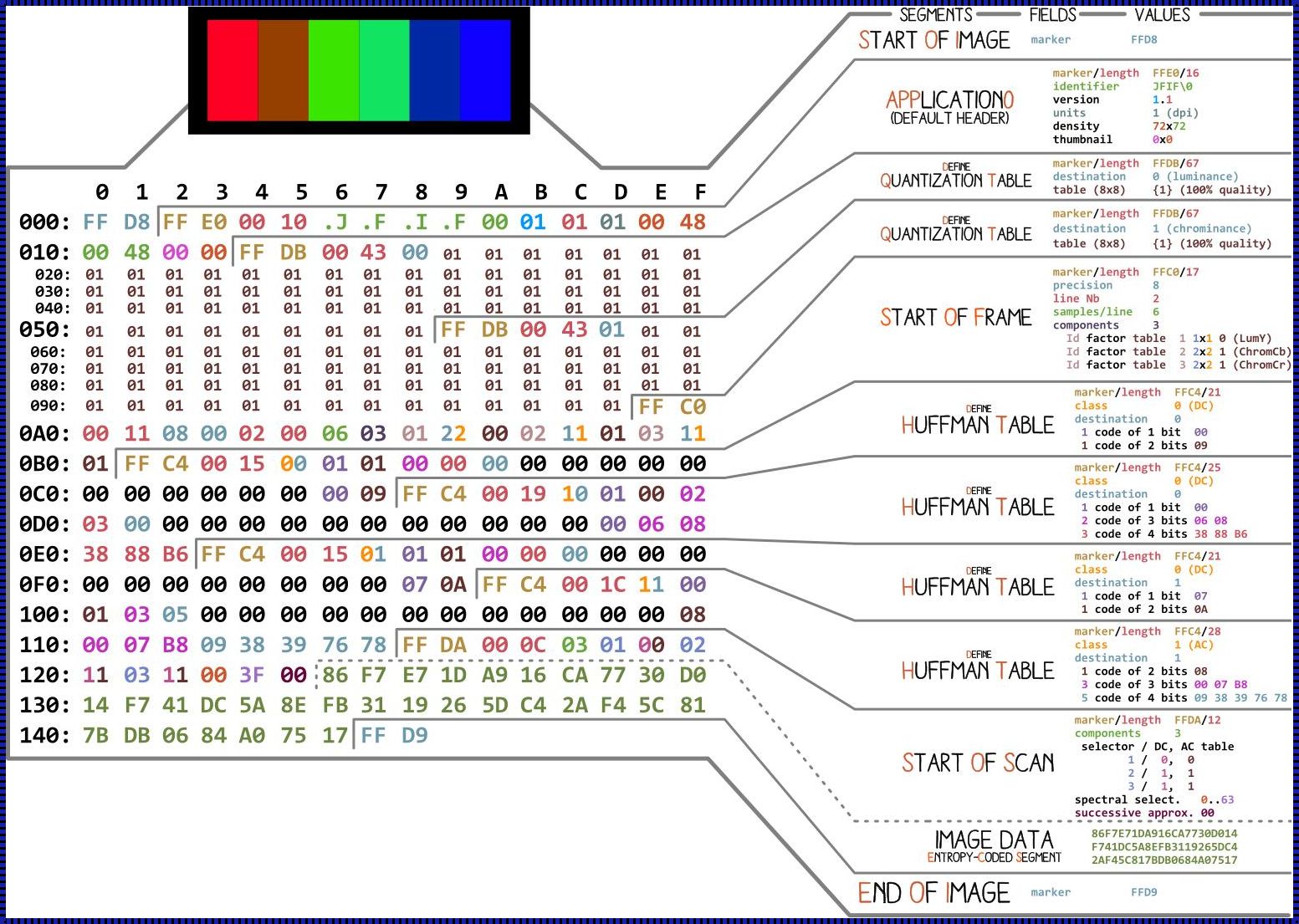This screenshot has height=924, width=1299.
Task: Click the D9 byte in row 140
Action: tap(414, 736)
